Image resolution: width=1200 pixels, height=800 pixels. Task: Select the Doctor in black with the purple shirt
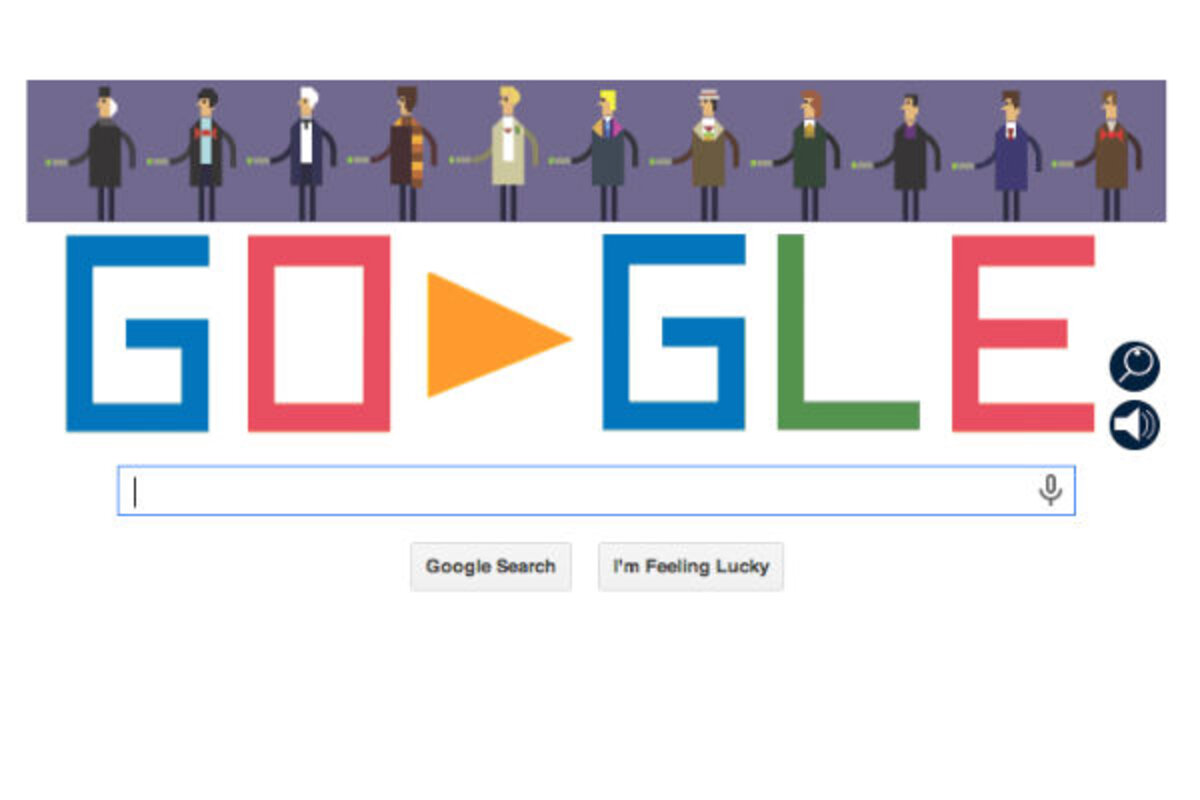coord(909,153)
